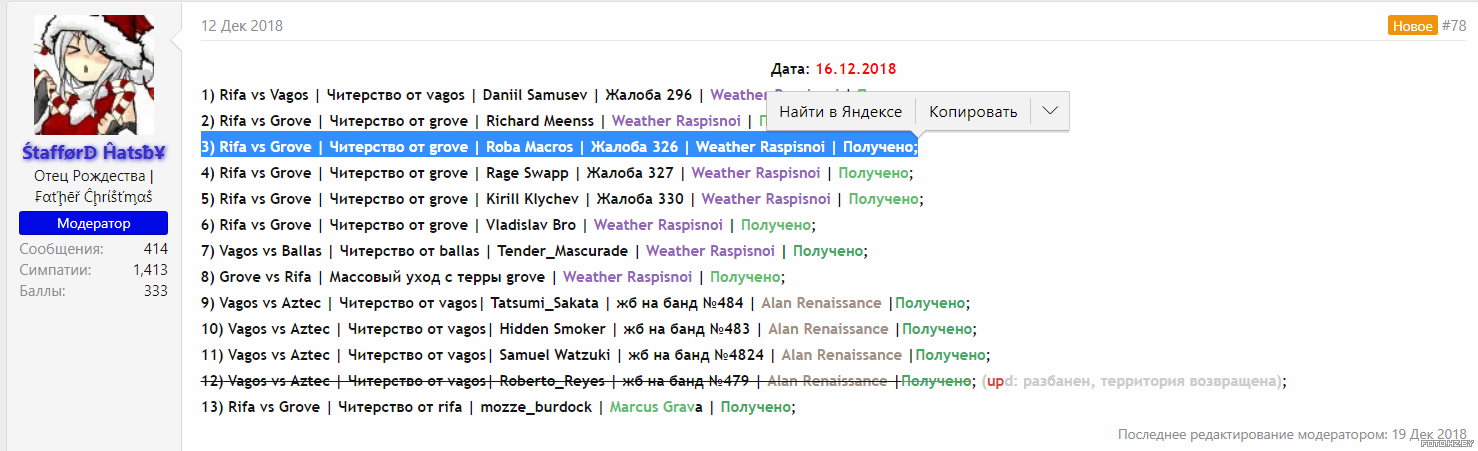
Task: Click 'Tender_Mascurade' name in line 7
Action: 562,251
